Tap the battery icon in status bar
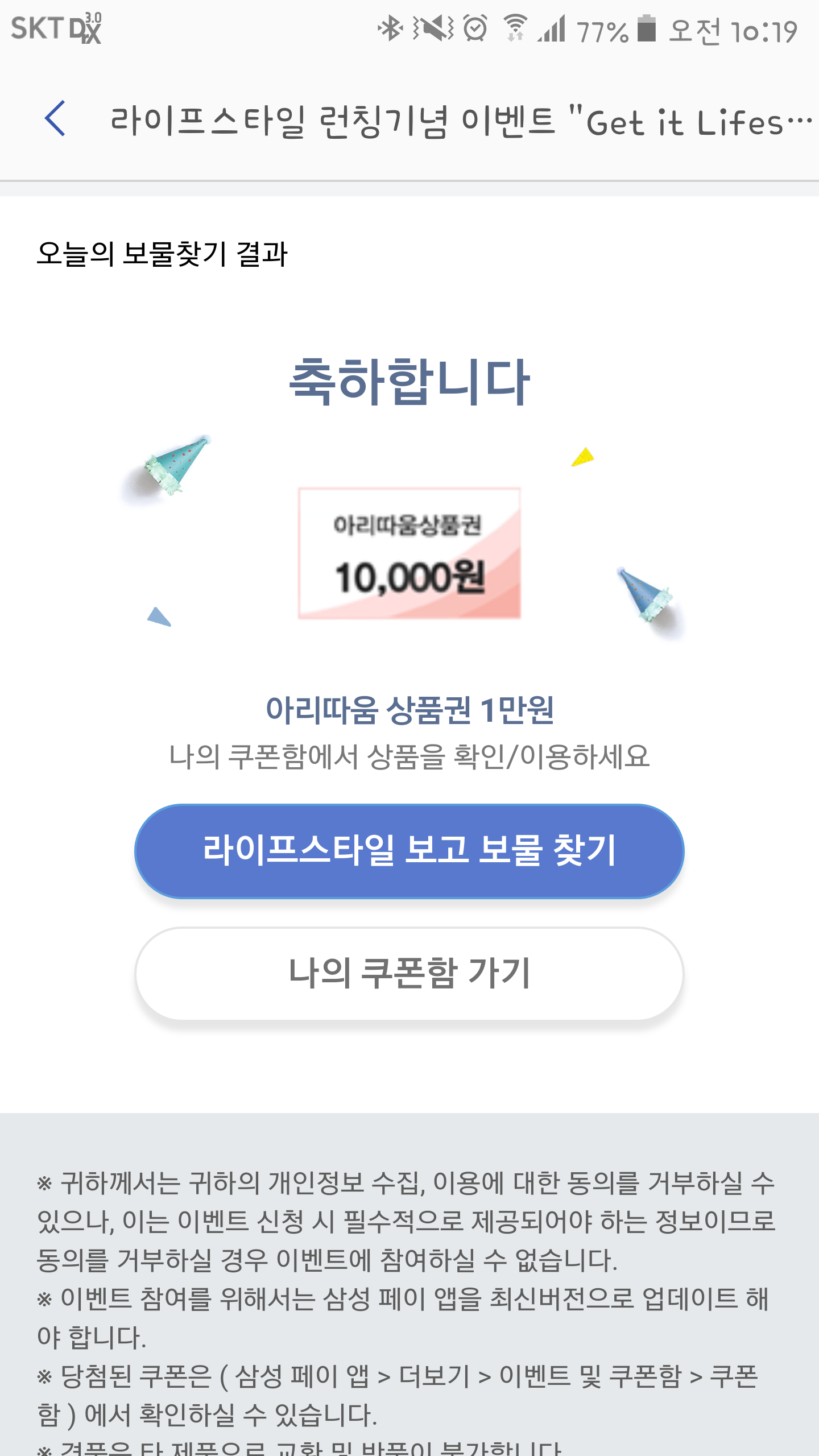 pyautogui.click(x=647, y=28)
